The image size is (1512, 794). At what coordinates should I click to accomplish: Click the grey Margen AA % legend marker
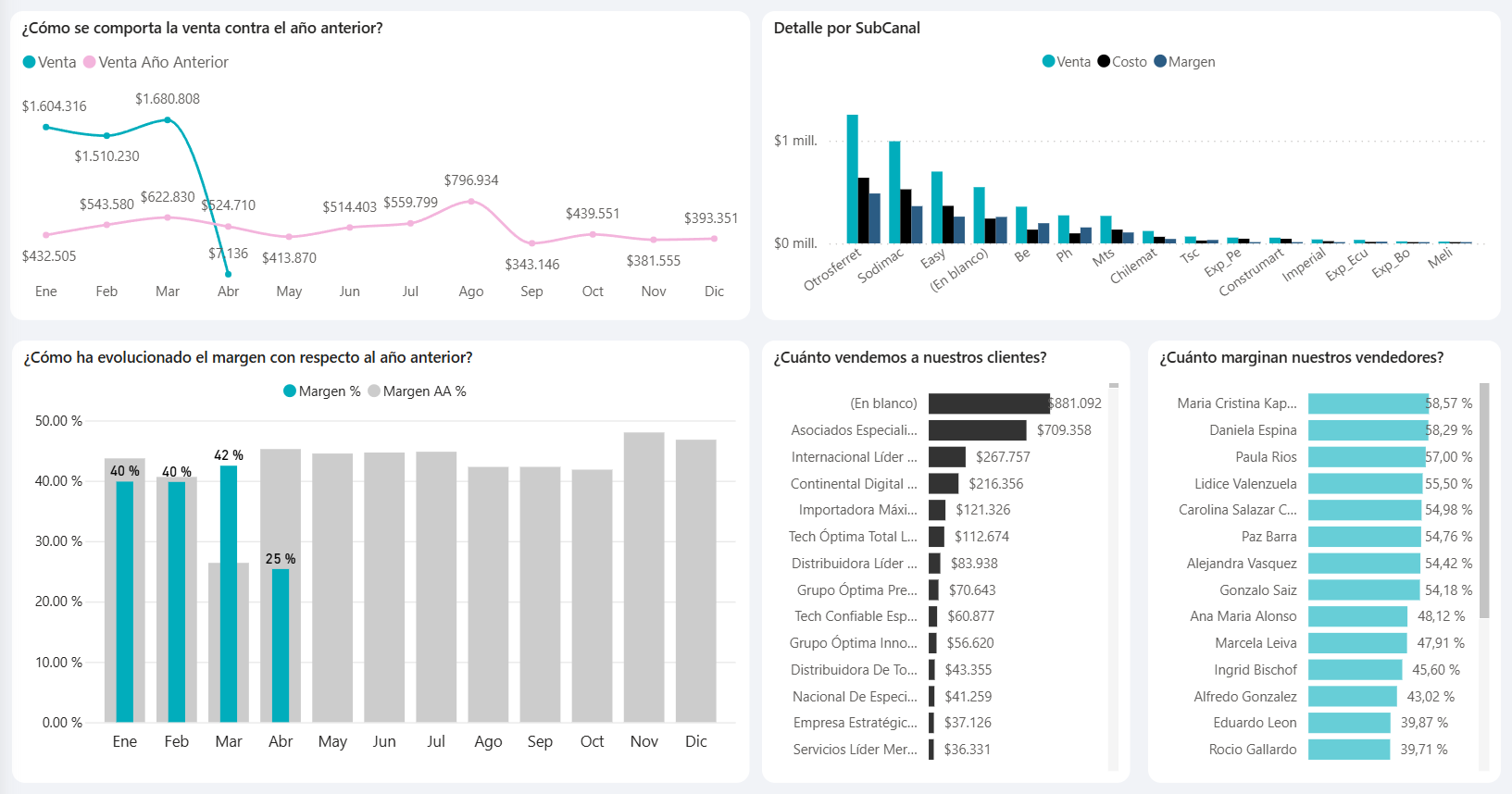click(374, 391)
